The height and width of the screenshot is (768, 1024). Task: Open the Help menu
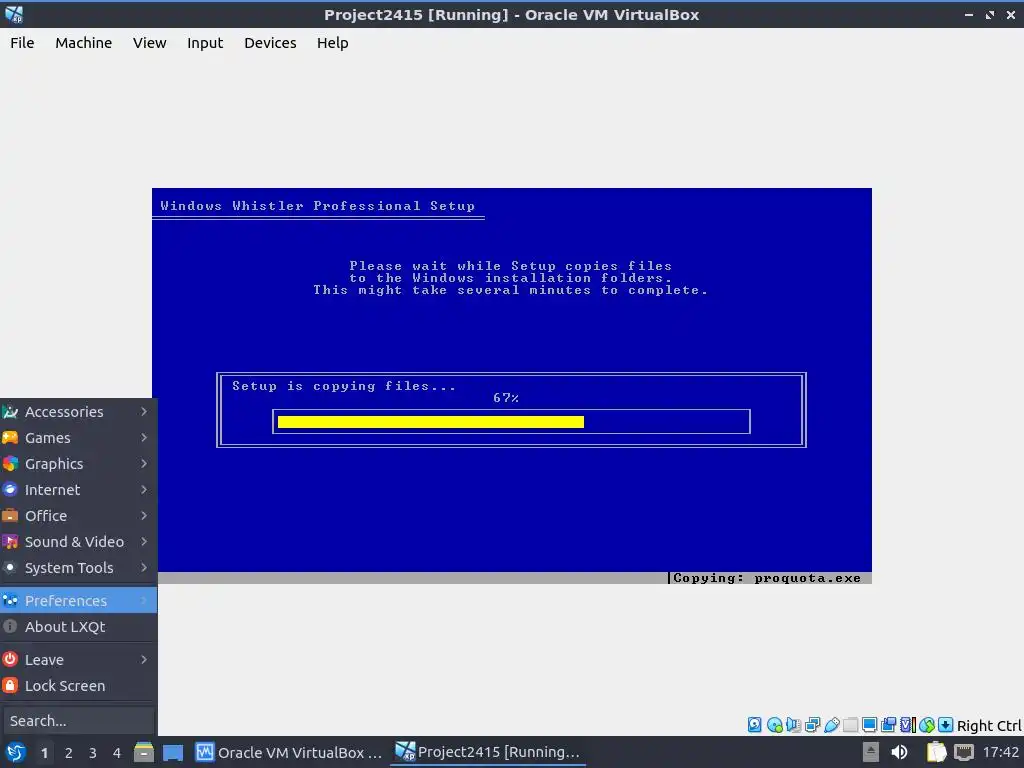tap(332, 42)
